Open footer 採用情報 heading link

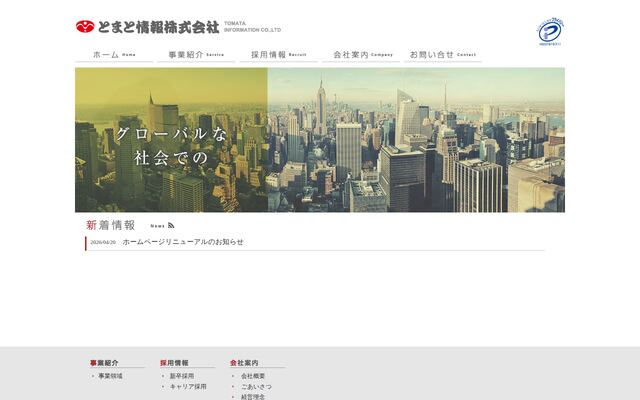tap(174, 363)
